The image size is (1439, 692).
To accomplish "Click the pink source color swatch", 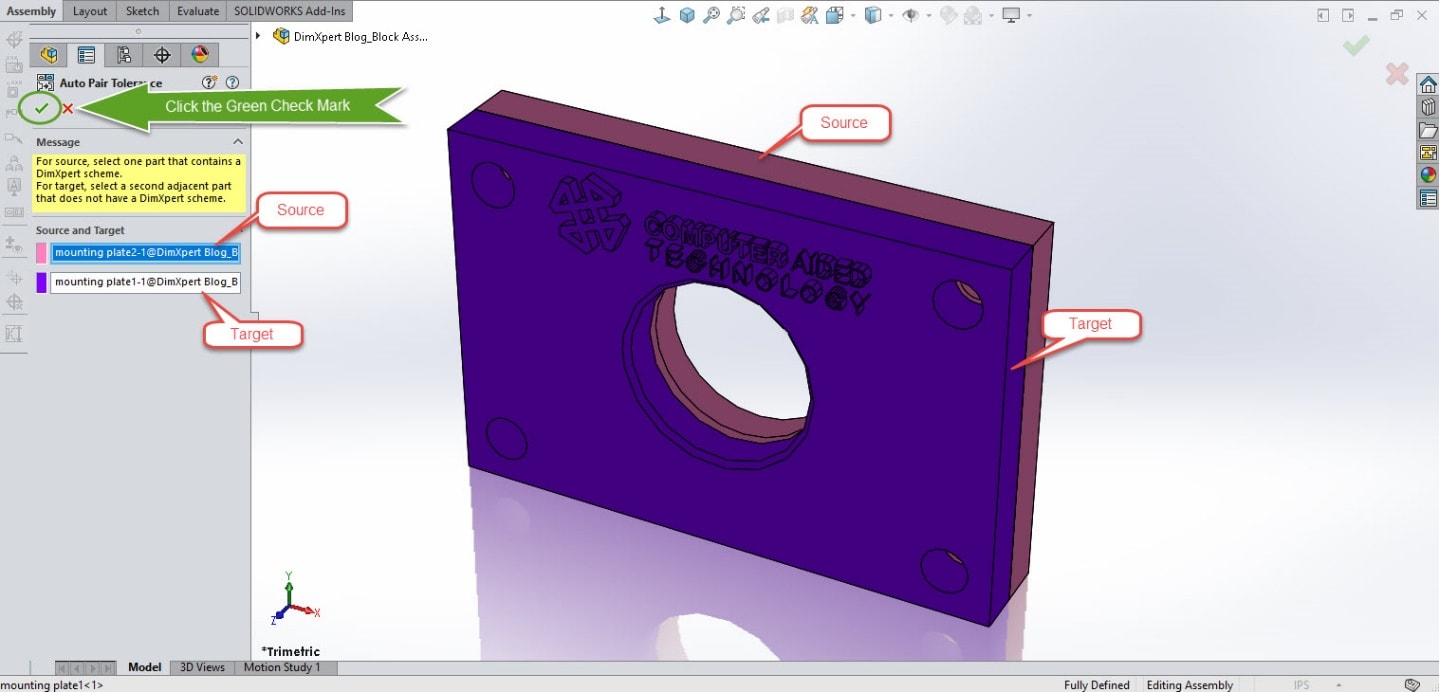I will tap(41, 253).
